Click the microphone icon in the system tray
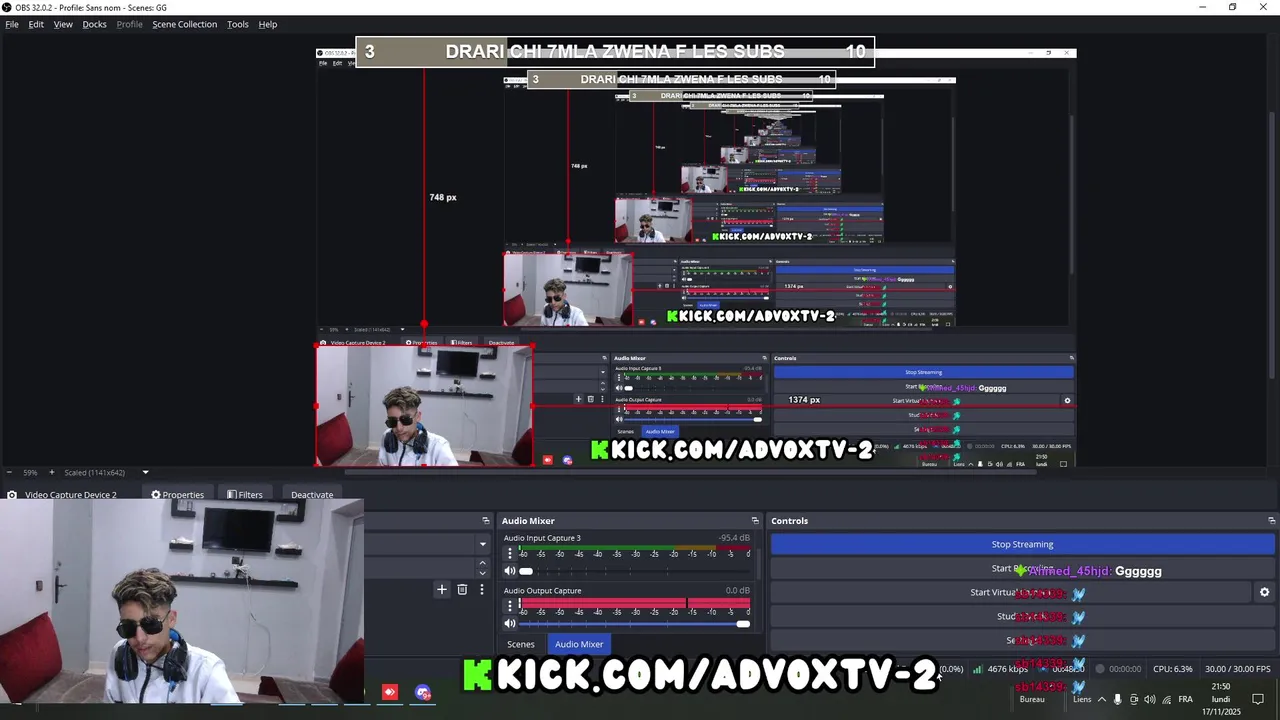The image size is (1280, 720). [x=1118, y=700]
